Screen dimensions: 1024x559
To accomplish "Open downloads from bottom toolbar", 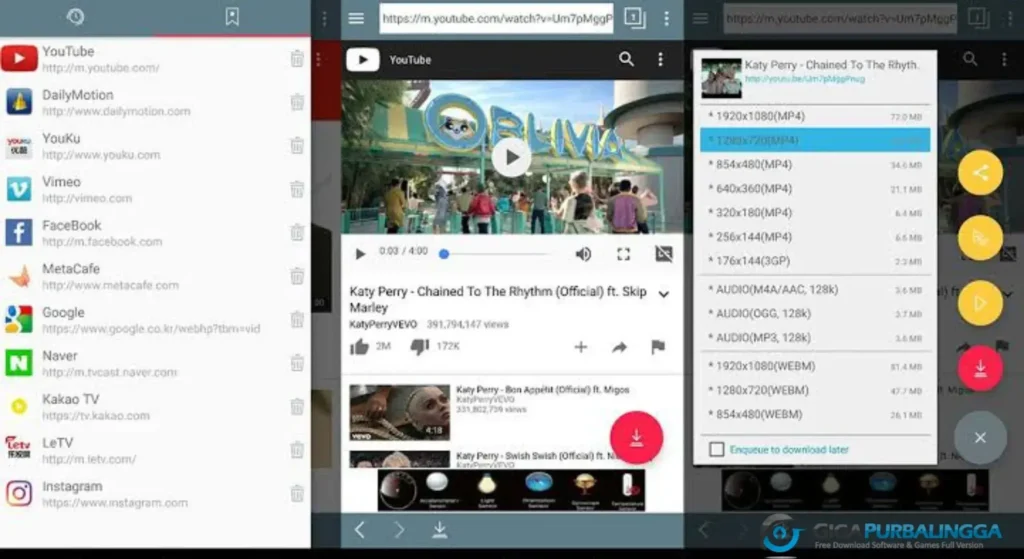I will pyautogui.click(x=440, y=530).
